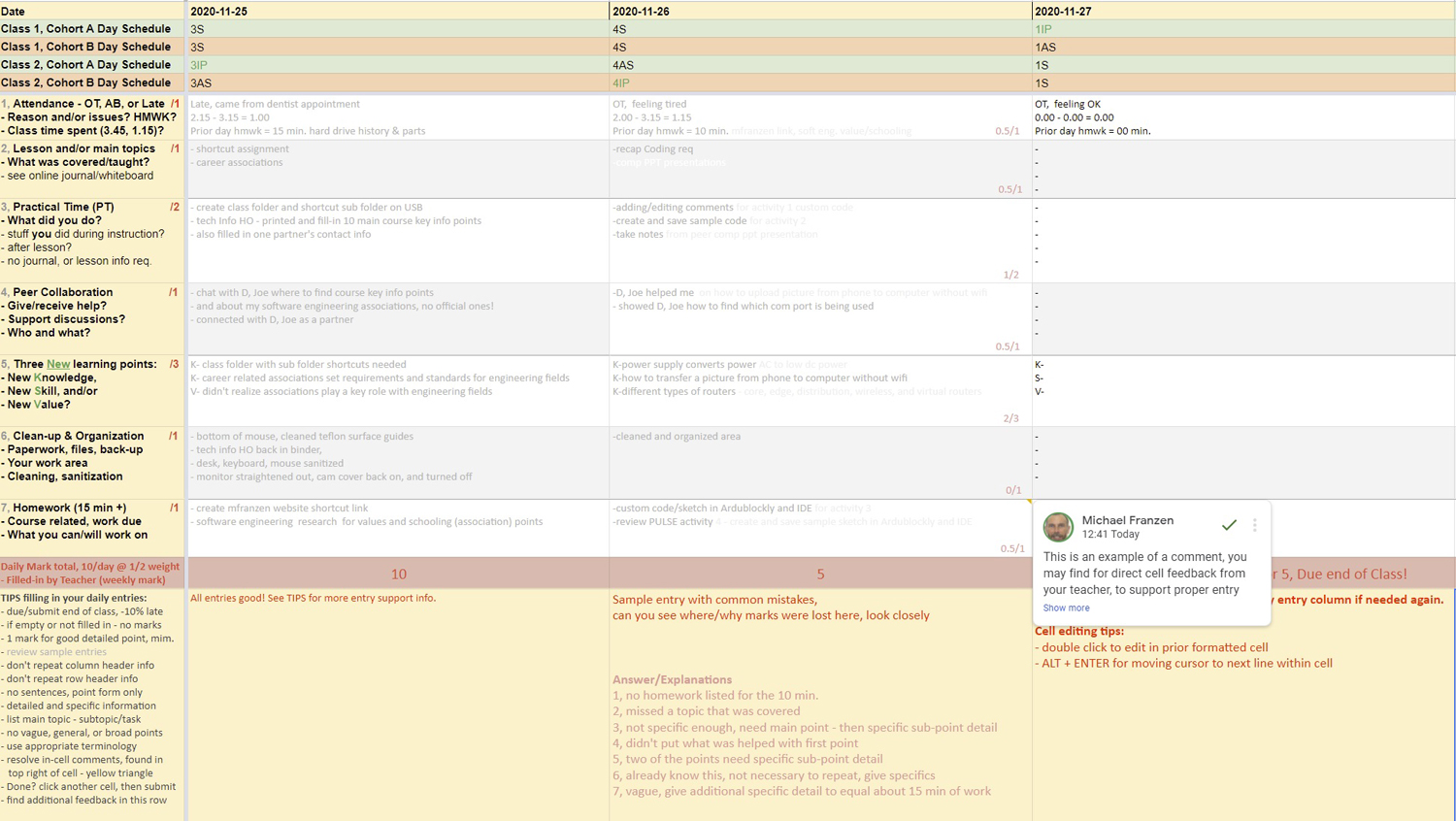Image resolution: width=1456 pixels, height=821 pixels.
Task: Click the 'All entries good!' feedback cell
Action: click(x=398, y=679)
